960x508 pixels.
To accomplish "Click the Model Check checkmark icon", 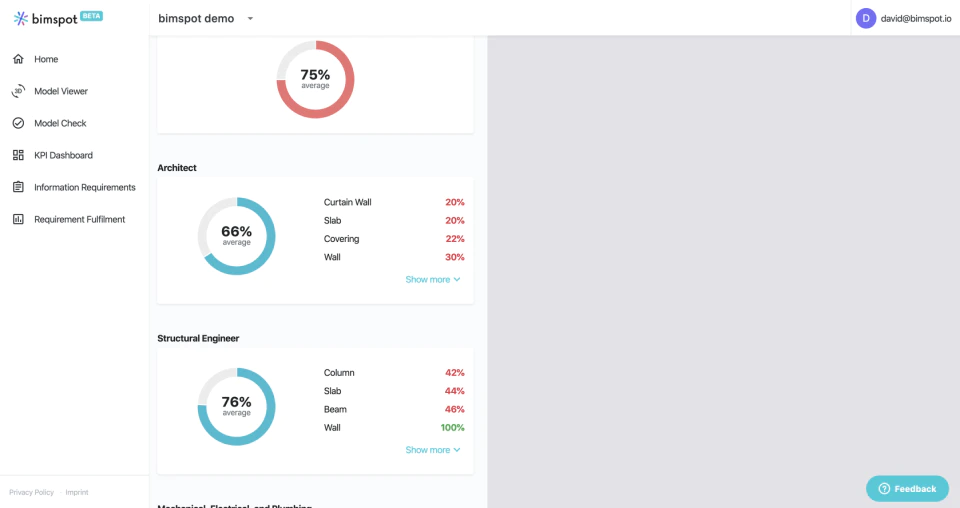I will 18,123.
